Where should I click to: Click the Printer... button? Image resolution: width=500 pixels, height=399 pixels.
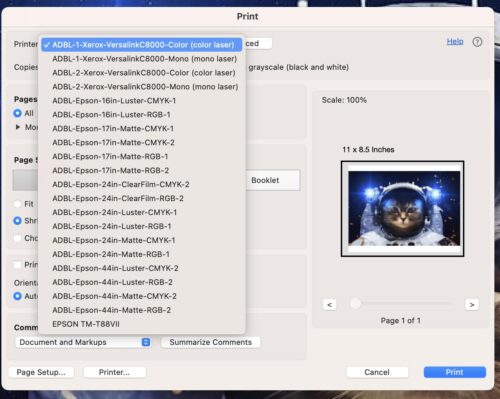point(114,372)
